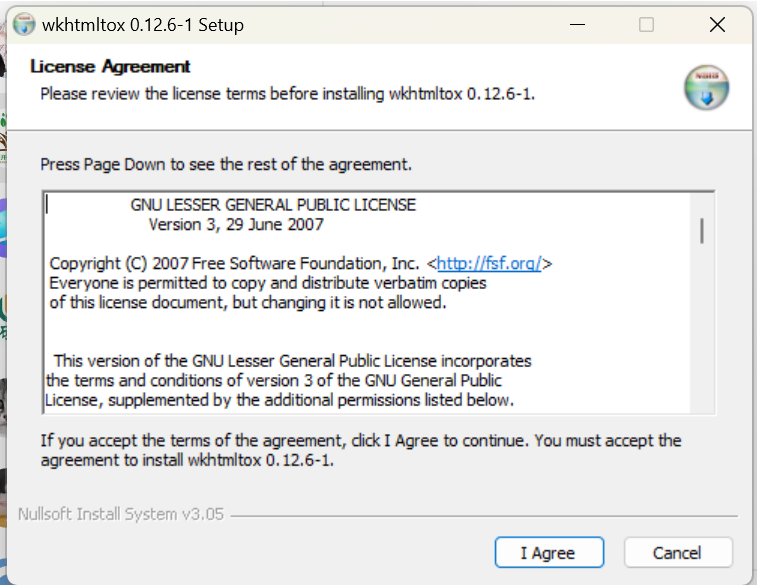Click the License Agreement heading

[110, 67]
